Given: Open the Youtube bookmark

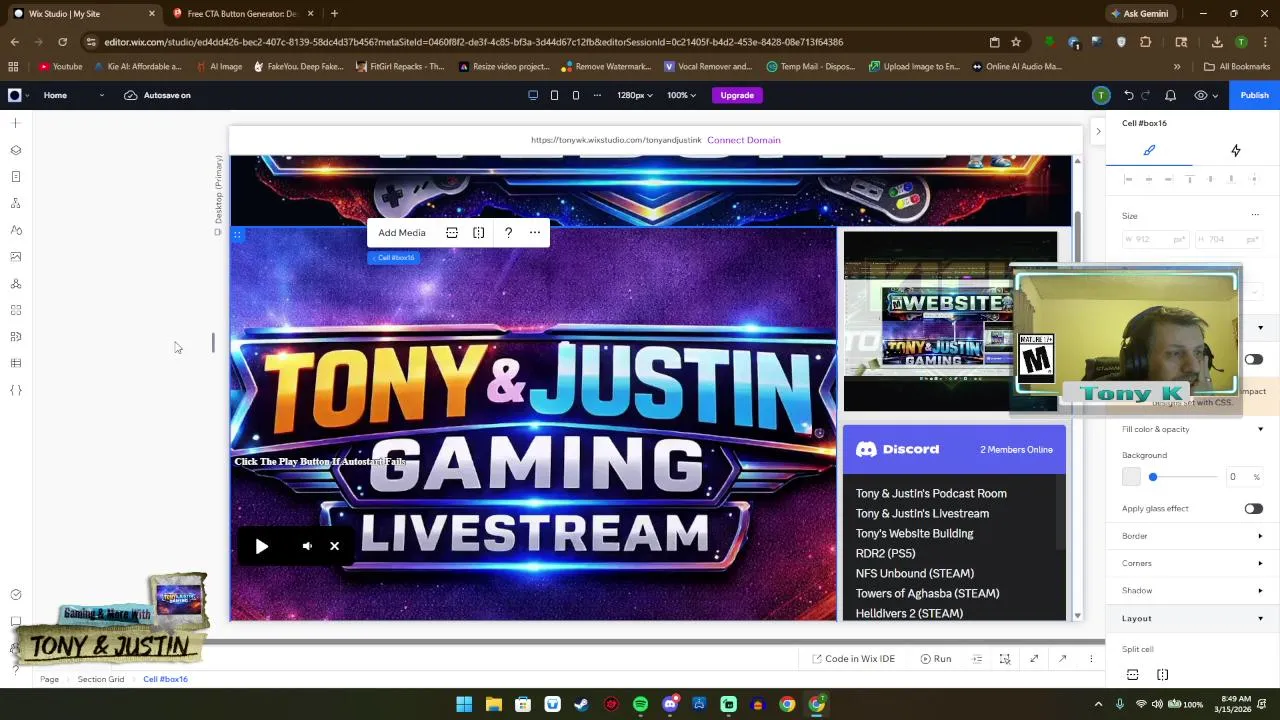Looking at the screenshot, I should (60, 67).
